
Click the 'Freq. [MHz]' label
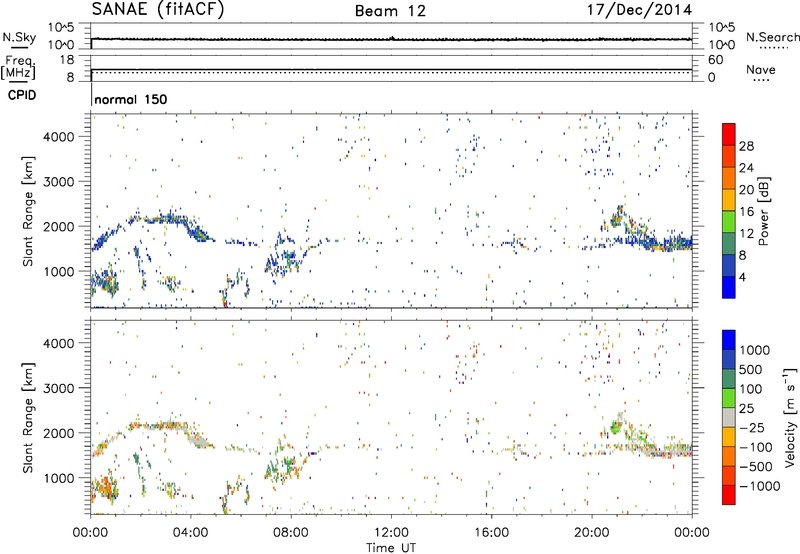click(18, 67)
